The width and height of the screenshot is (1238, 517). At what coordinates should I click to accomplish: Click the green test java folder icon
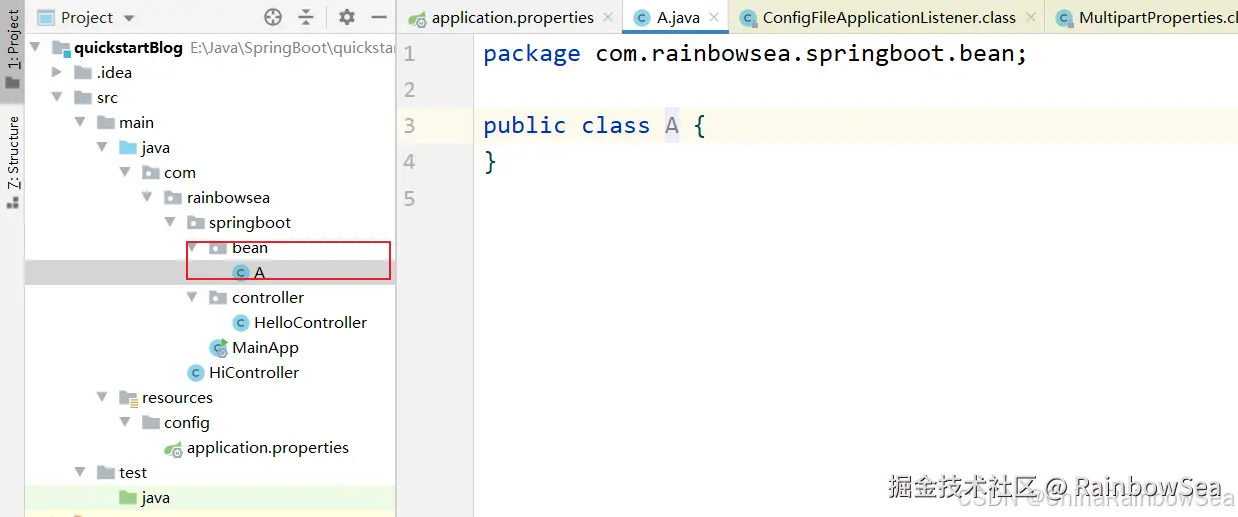(x=128, y=497)
